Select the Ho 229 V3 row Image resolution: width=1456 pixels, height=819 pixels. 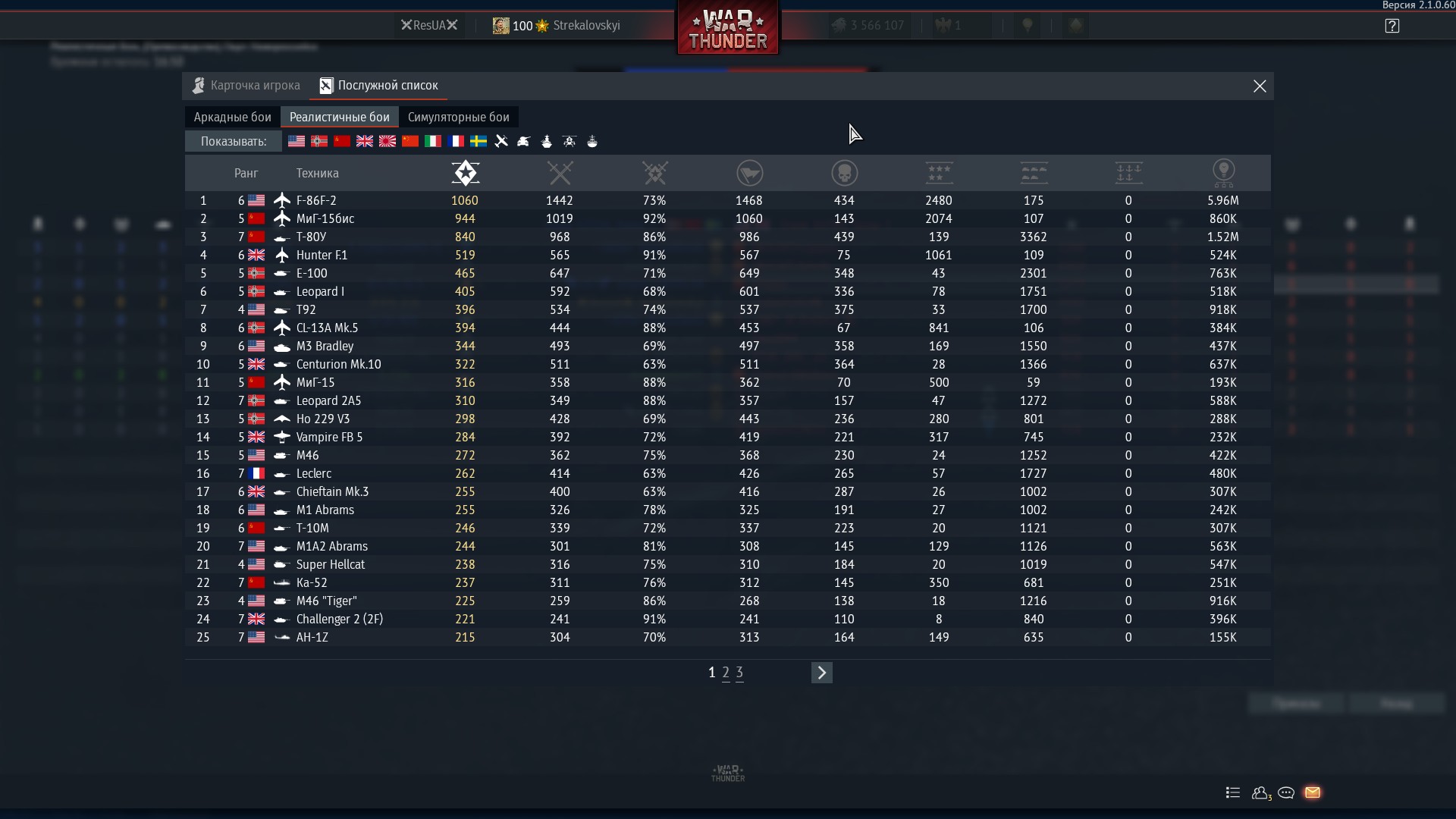728,419
